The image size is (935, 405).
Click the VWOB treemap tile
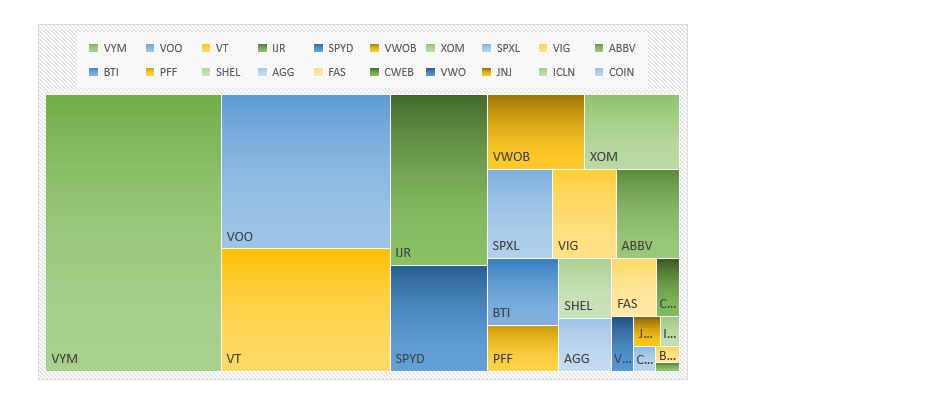click(x=535, y=131)
